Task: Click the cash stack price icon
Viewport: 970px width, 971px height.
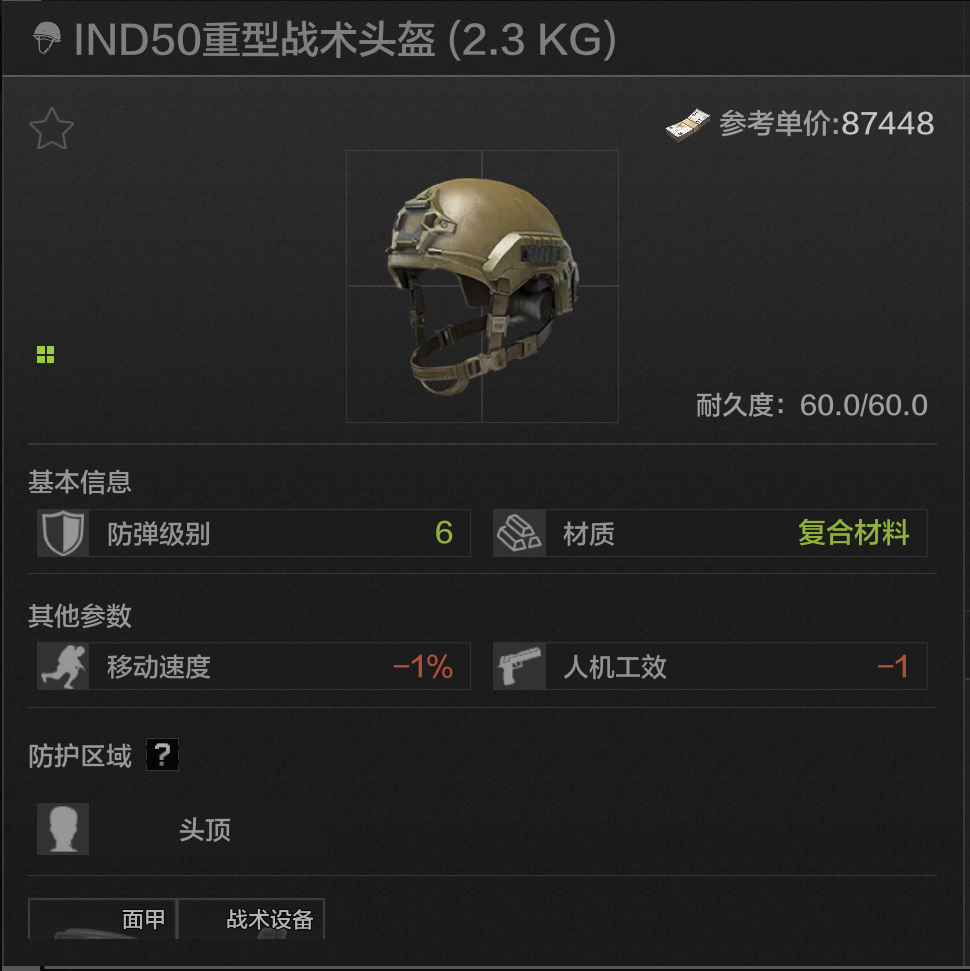Action: click(x=688, y=125)
